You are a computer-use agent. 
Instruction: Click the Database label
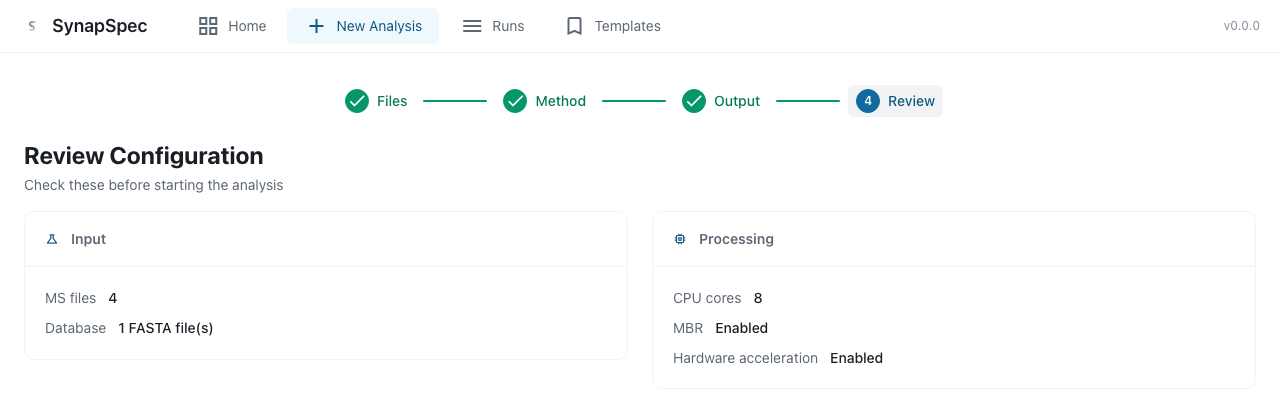click(75, 328)
